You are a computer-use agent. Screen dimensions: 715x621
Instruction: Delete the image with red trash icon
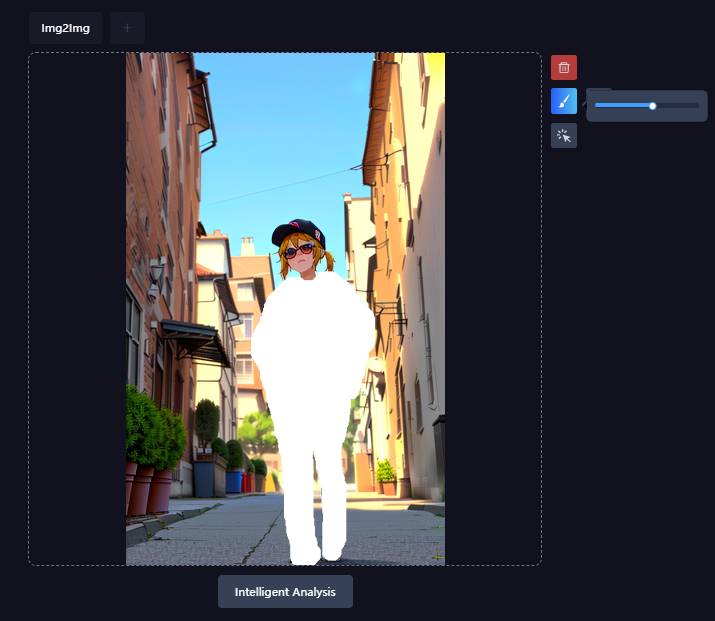click(x=564, y=67)
